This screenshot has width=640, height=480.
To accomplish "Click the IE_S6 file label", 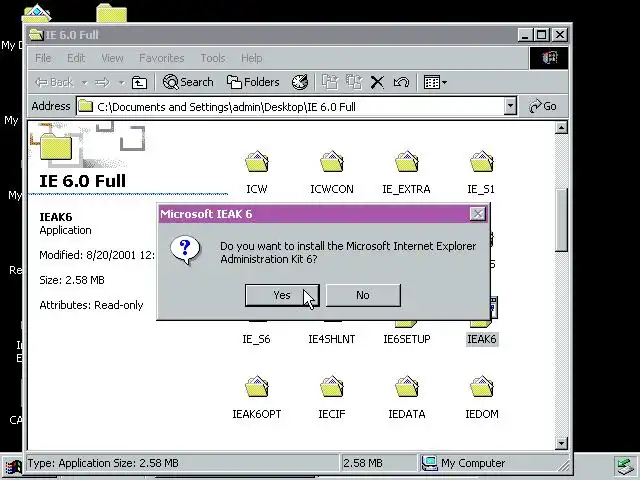I will click(256, 339).
